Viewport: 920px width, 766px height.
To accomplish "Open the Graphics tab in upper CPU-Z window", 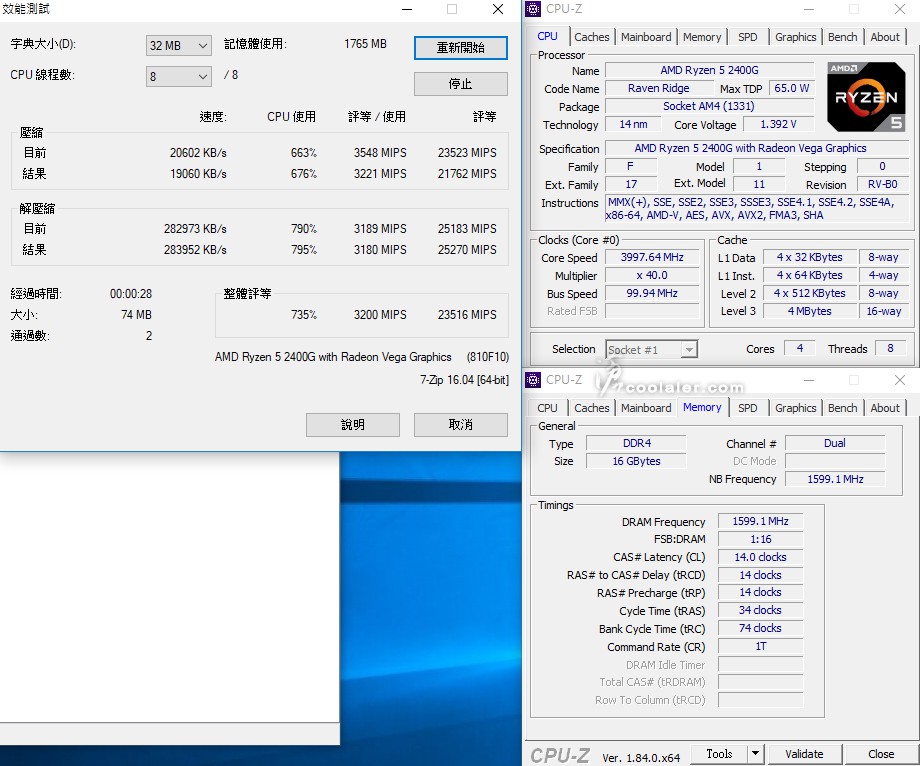I will (796, 37).
